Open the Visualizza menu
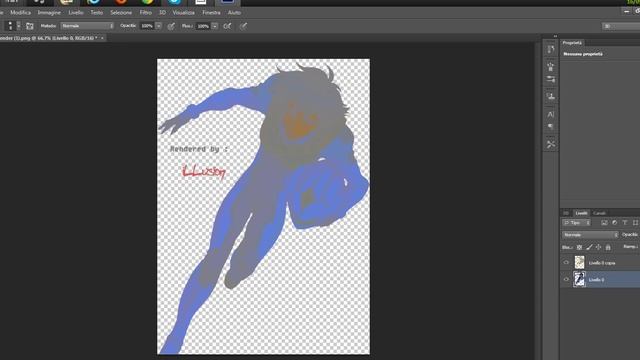 tap(183, 13)
